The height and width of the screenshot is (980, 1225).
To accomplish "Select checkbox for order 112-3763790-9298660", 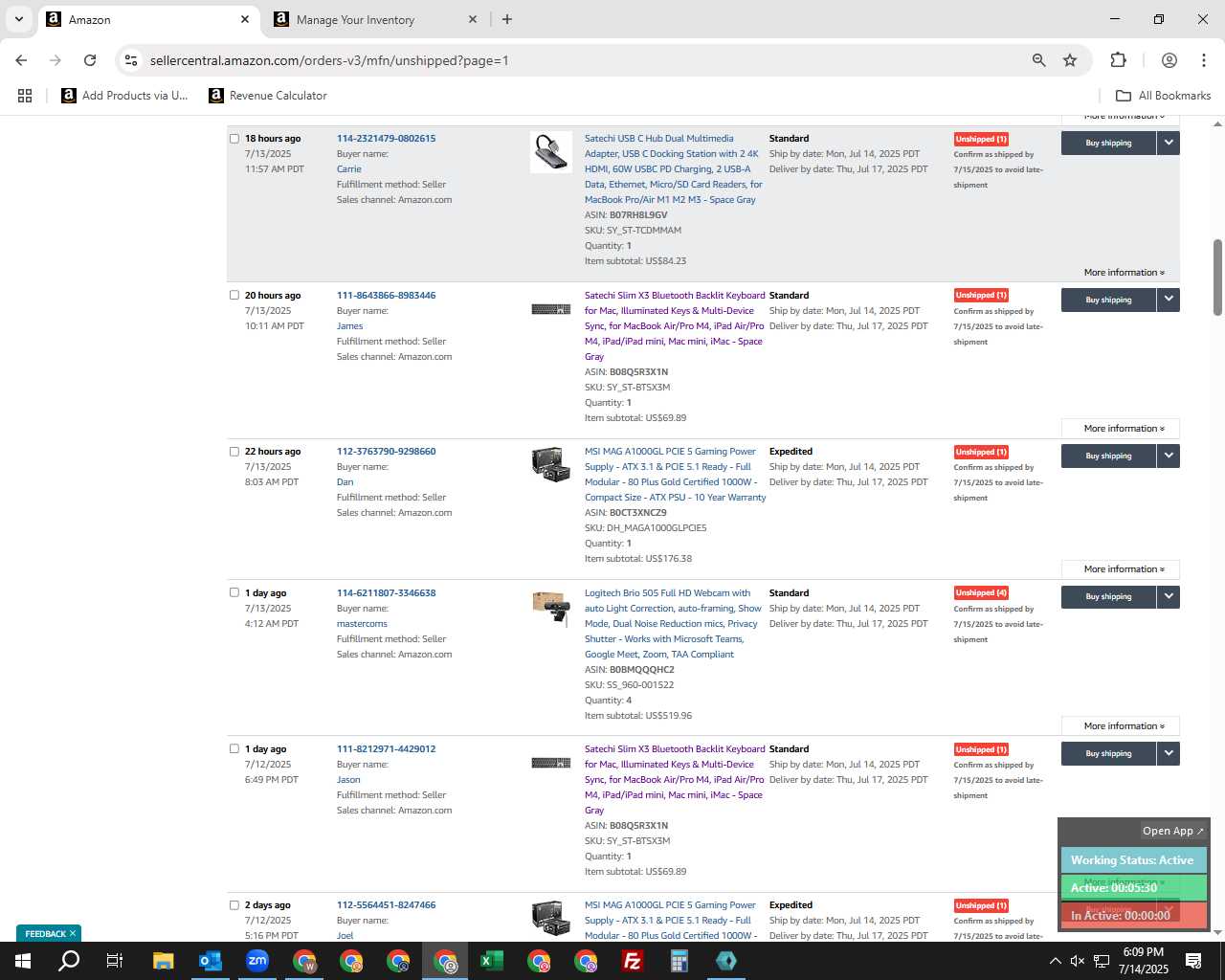I will click(x=234, y=452).
